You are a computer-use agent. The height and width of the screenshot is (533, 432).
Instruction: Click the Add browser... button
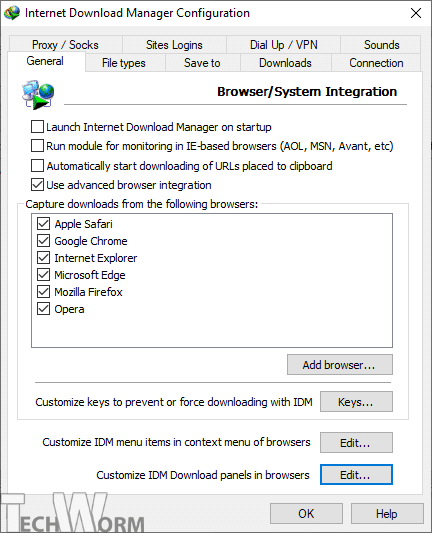(340, 365)
